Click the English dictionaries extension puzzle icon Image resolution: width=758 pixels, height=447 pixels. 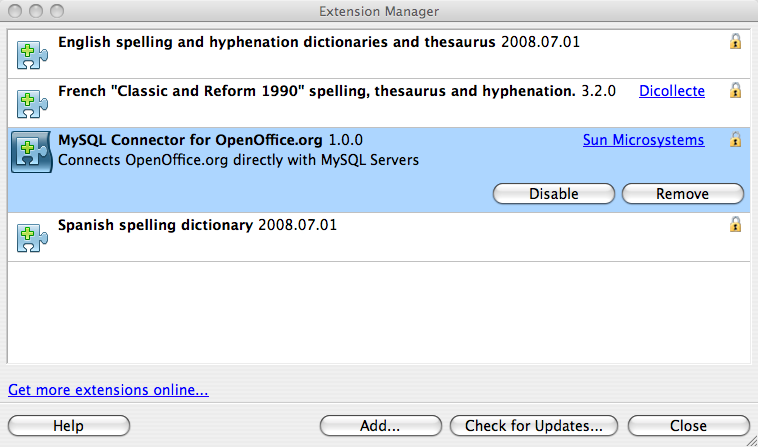pyautogui.click(x=30, y=54)
